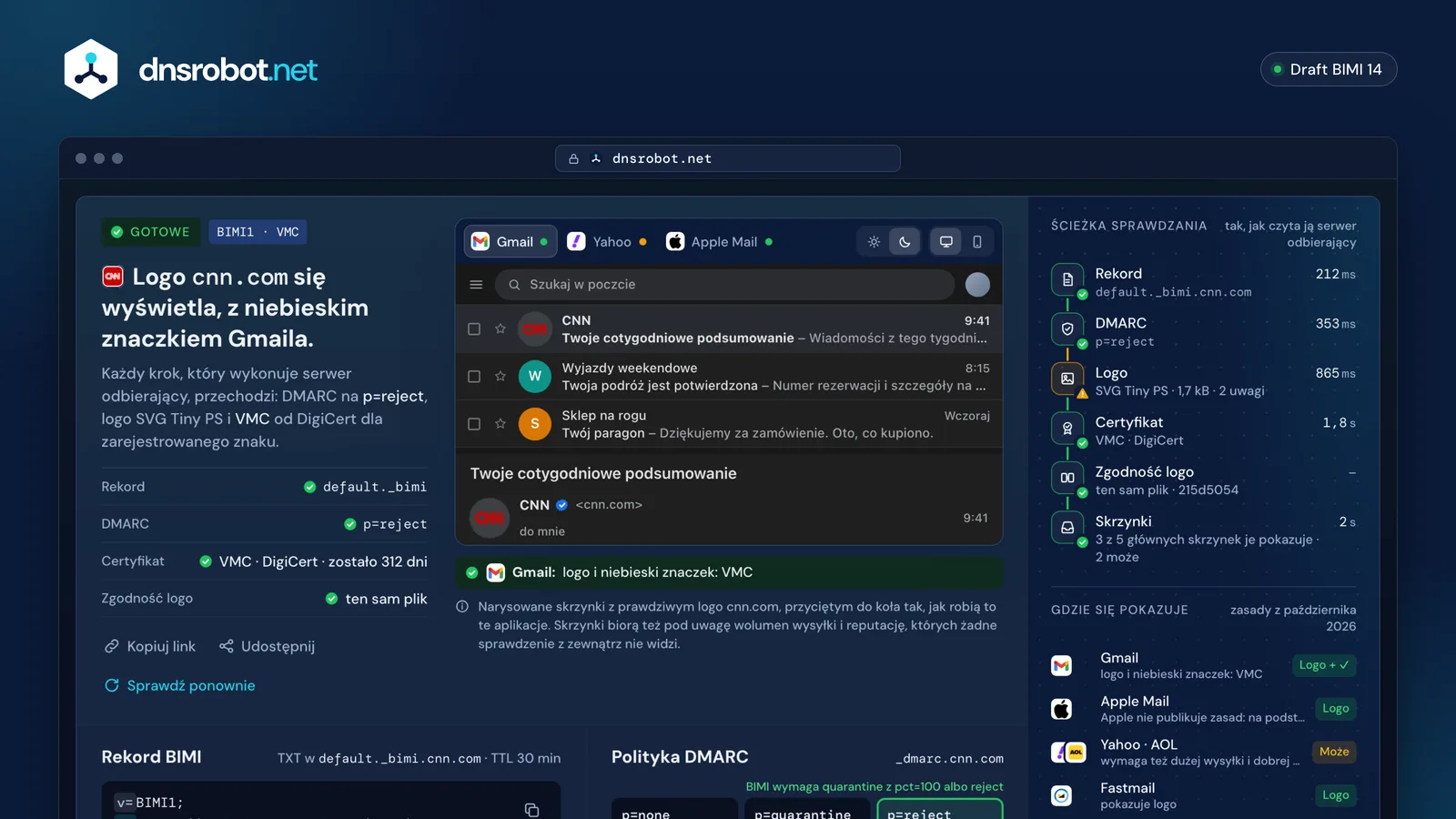The image size is (1456, 819).
Task: Select mobile preview view
Action: (x=977, y=242)
